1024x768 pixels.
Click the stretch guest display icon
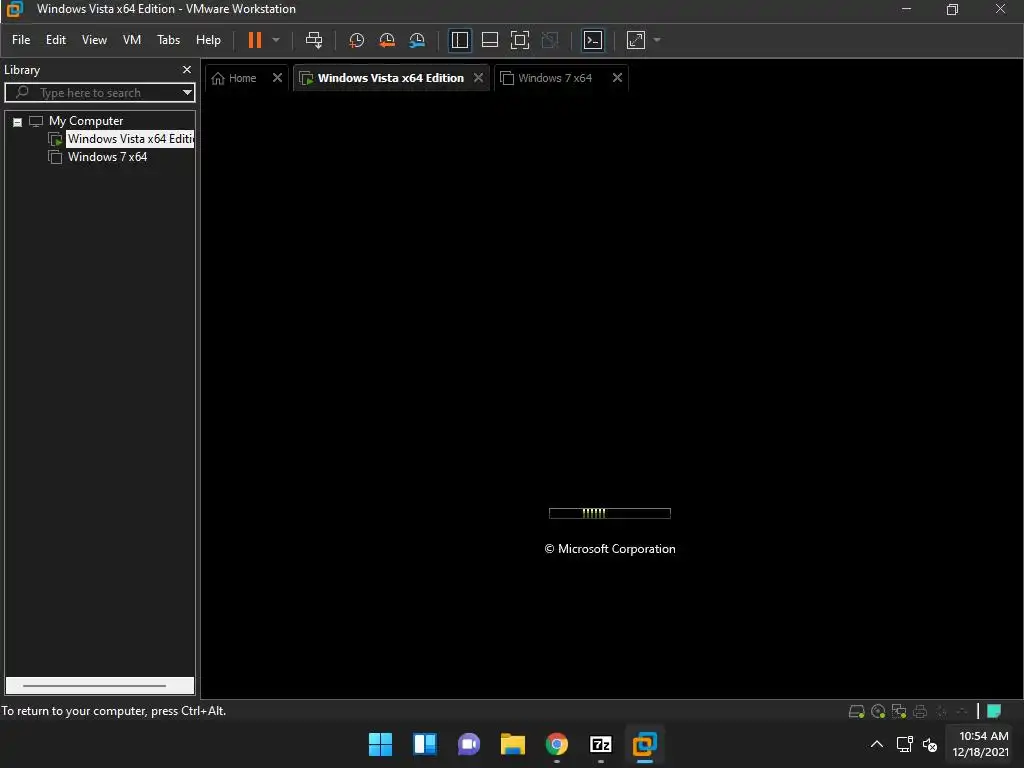click(x=636, y=40)
